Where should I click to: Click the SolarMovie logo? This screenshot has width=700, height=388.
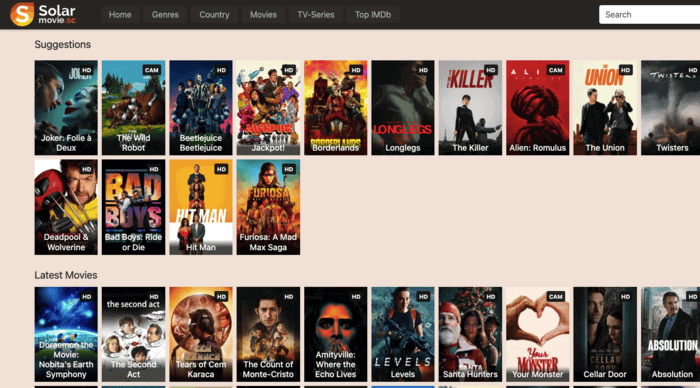43,14
